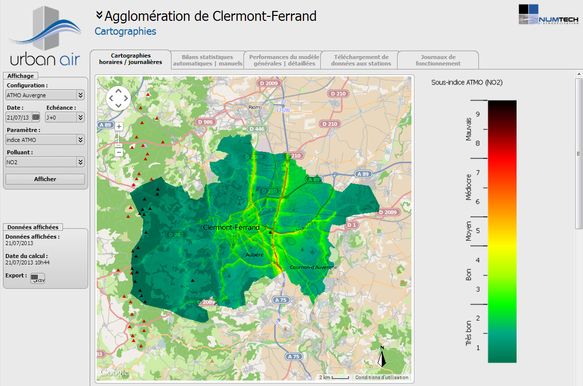Click the CSV export icon
Viewport: 583px width, 386px height.
38,278
